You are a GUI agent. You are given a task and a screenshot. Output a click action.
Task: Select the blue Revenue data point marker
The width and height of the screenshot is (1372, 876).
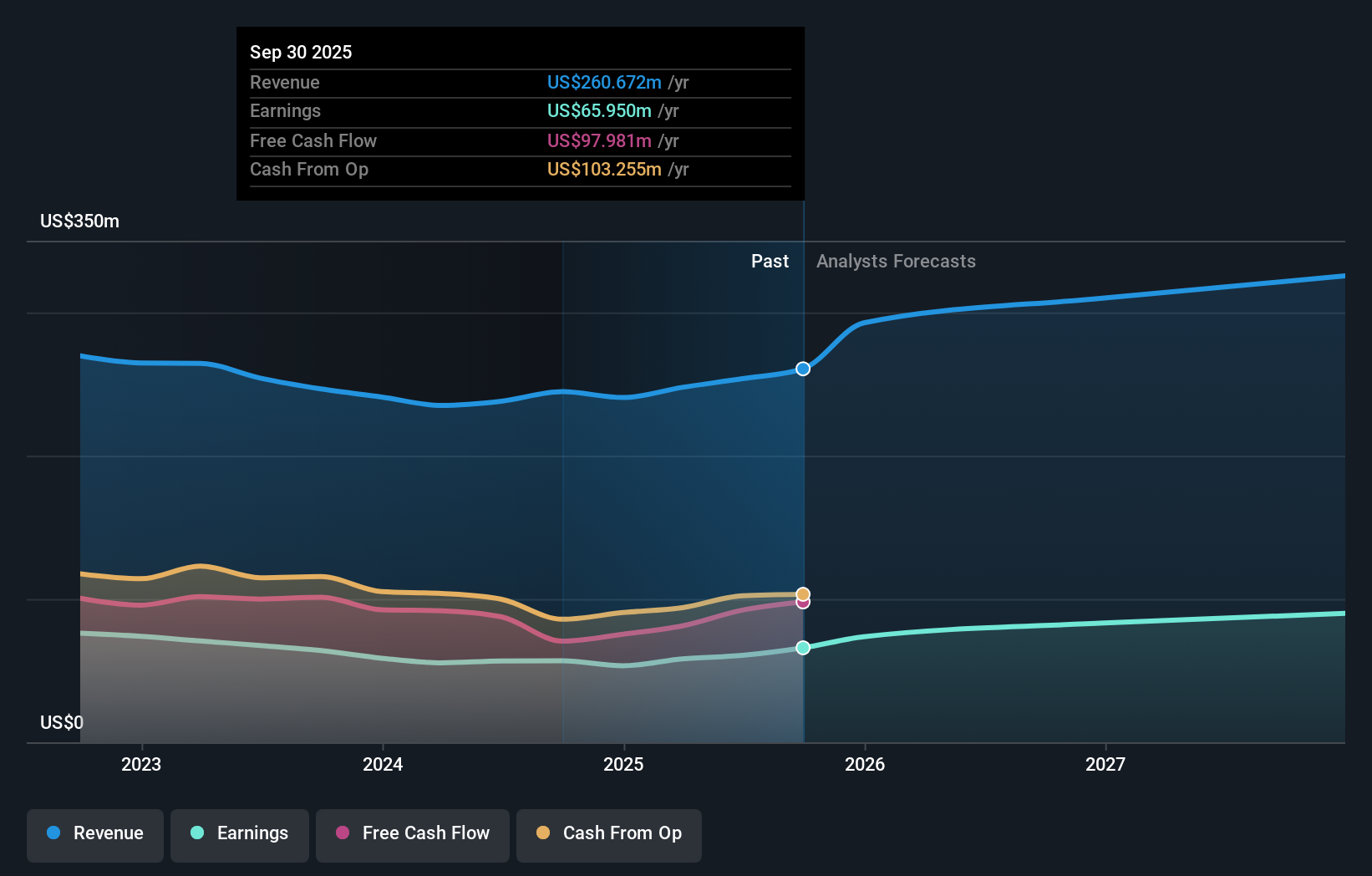tap(802, 369)
